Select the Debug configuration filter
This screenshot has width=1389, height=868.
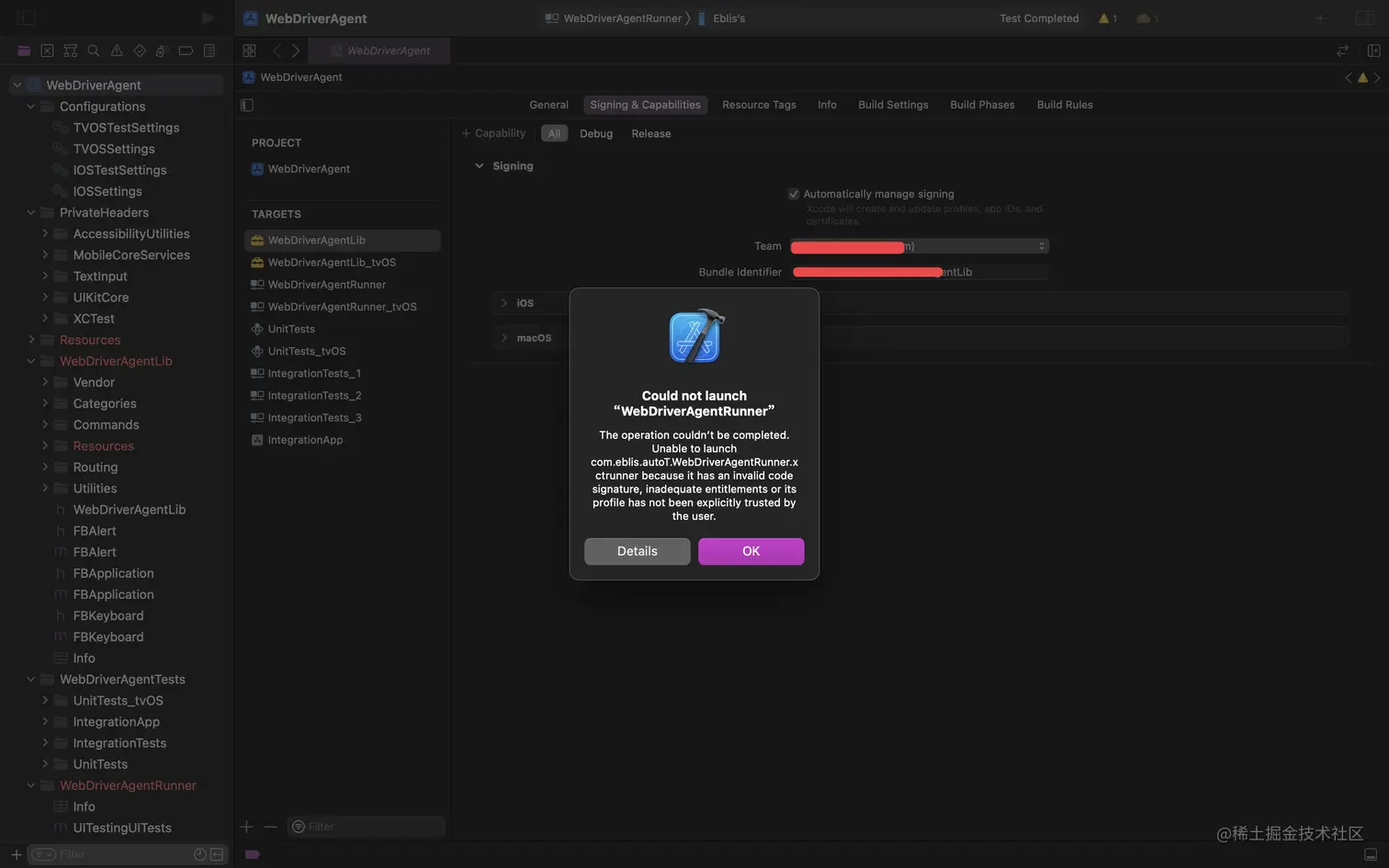596,134
